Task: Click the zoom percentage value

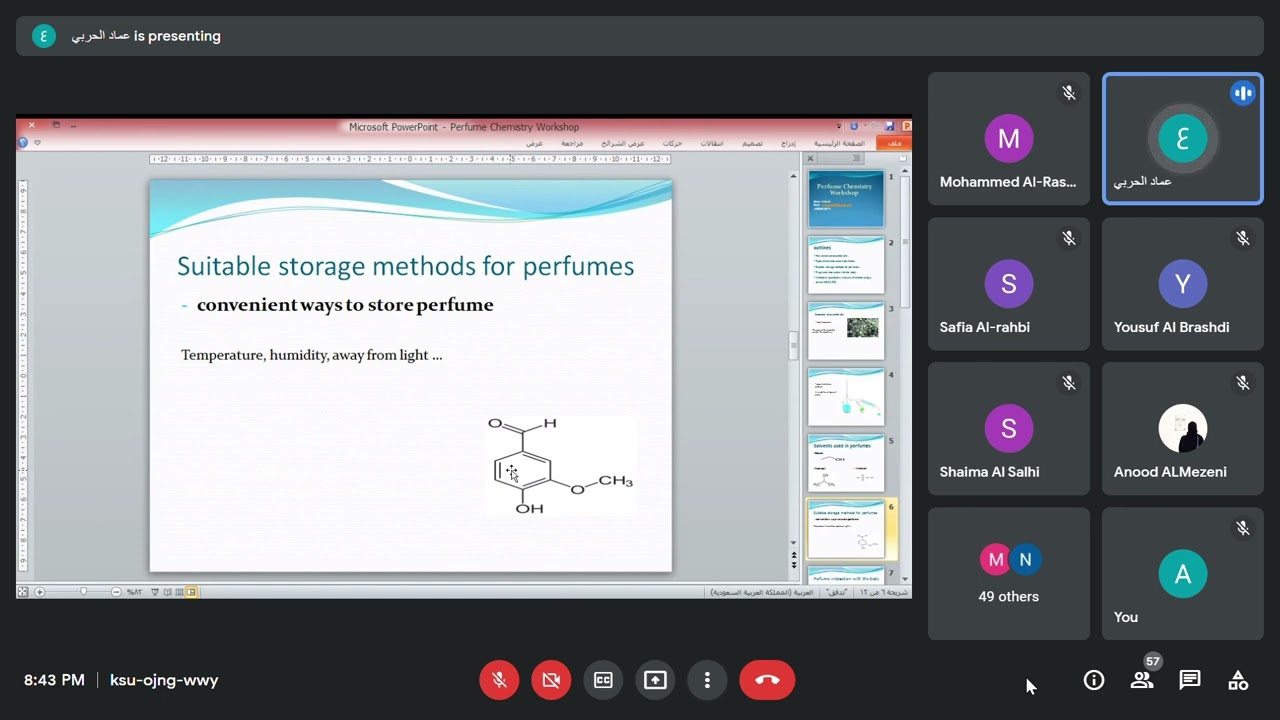Action: (135, 592)
